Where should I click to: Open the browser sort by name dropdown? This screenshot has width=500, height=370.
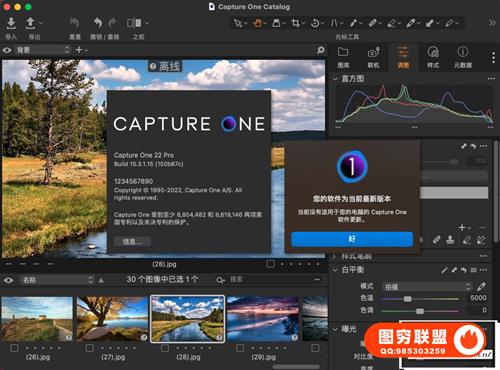(x=57, y=280)
